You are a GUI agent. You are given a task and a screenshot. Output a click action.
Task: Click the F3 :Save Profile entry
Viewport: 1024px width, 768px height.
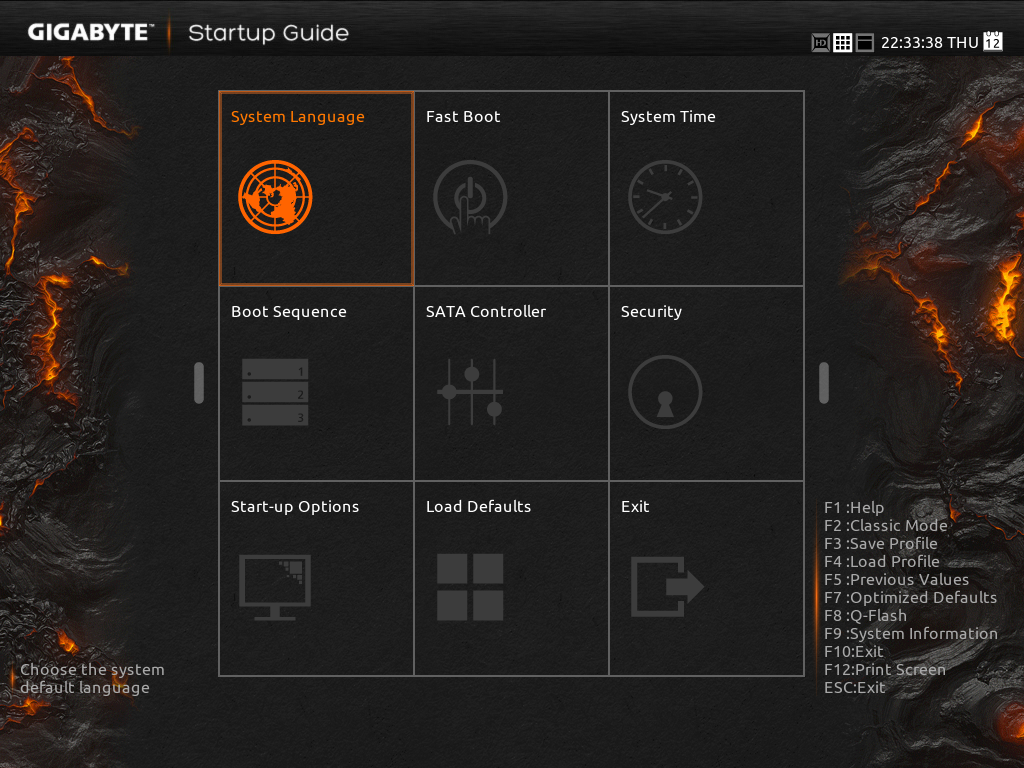tap(880, 543)
